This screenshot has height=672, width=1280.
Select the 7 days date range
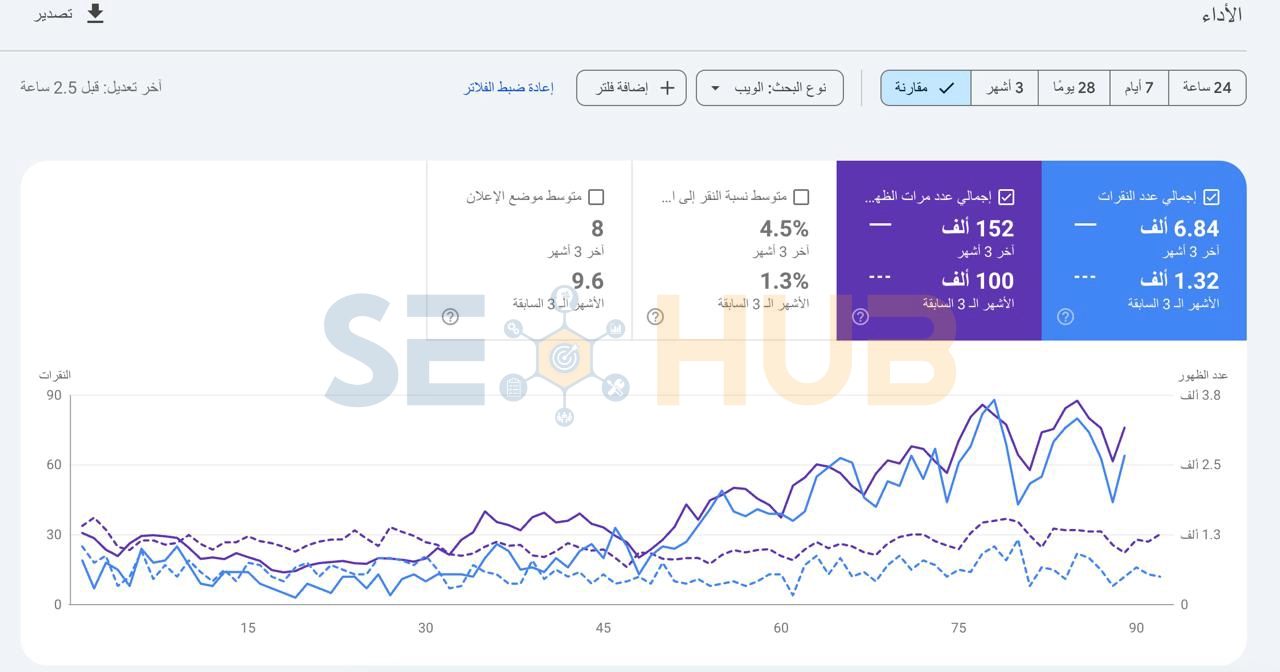pyautogui.click(x=1139, y=88)
